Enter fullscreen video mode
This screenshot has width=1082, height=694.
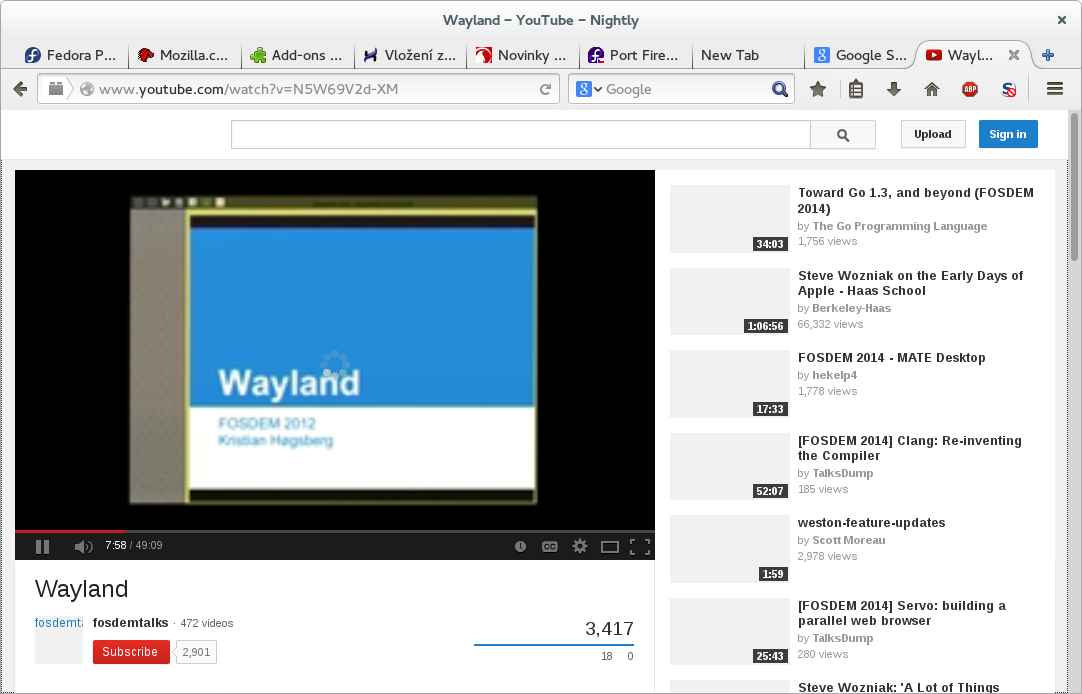click(x=640, y=547)
